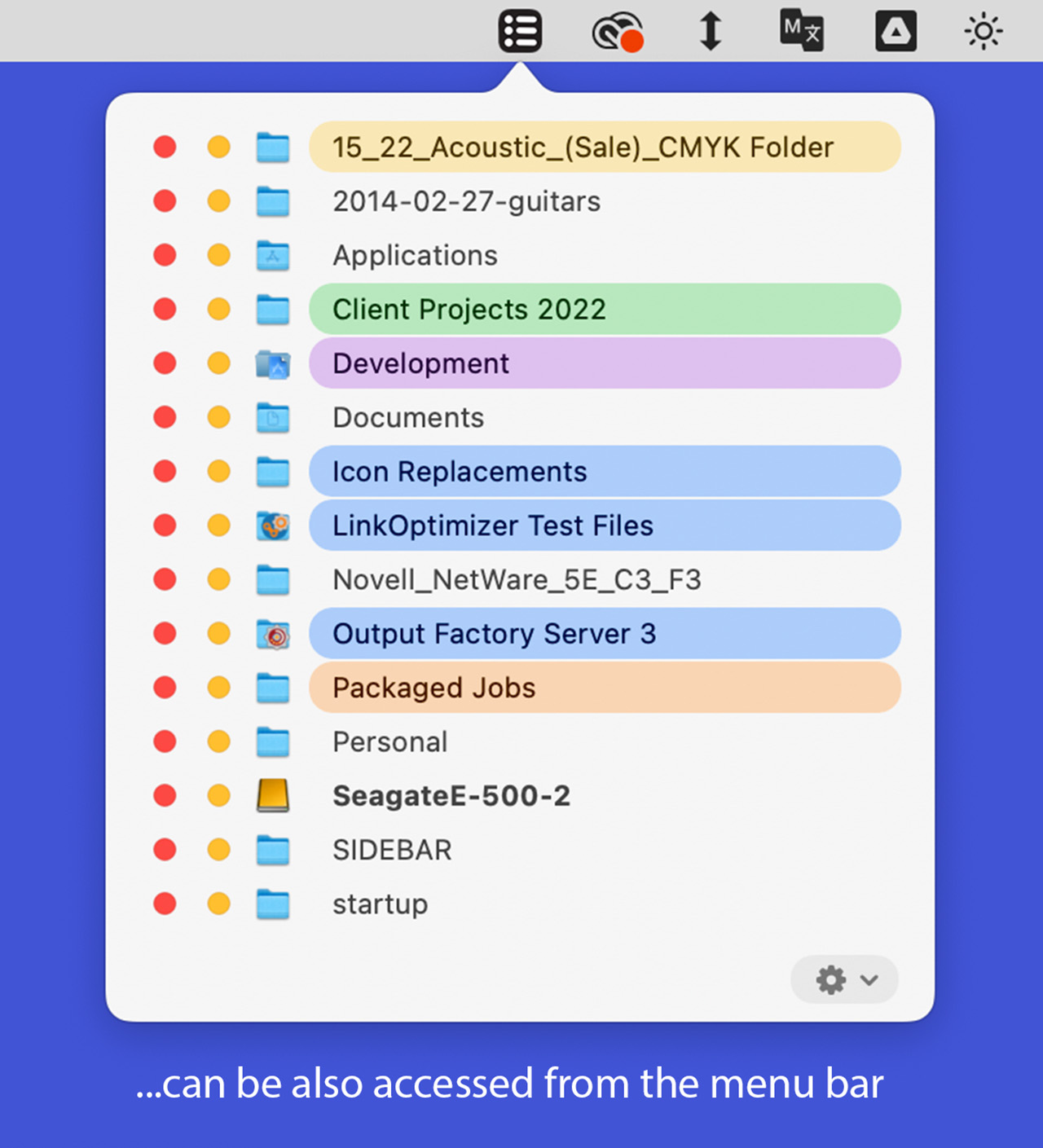Click the Adobe Creative Cloud menu bar icon
The width and height of the screenshot is (1043, 1148).
[615, 30]
